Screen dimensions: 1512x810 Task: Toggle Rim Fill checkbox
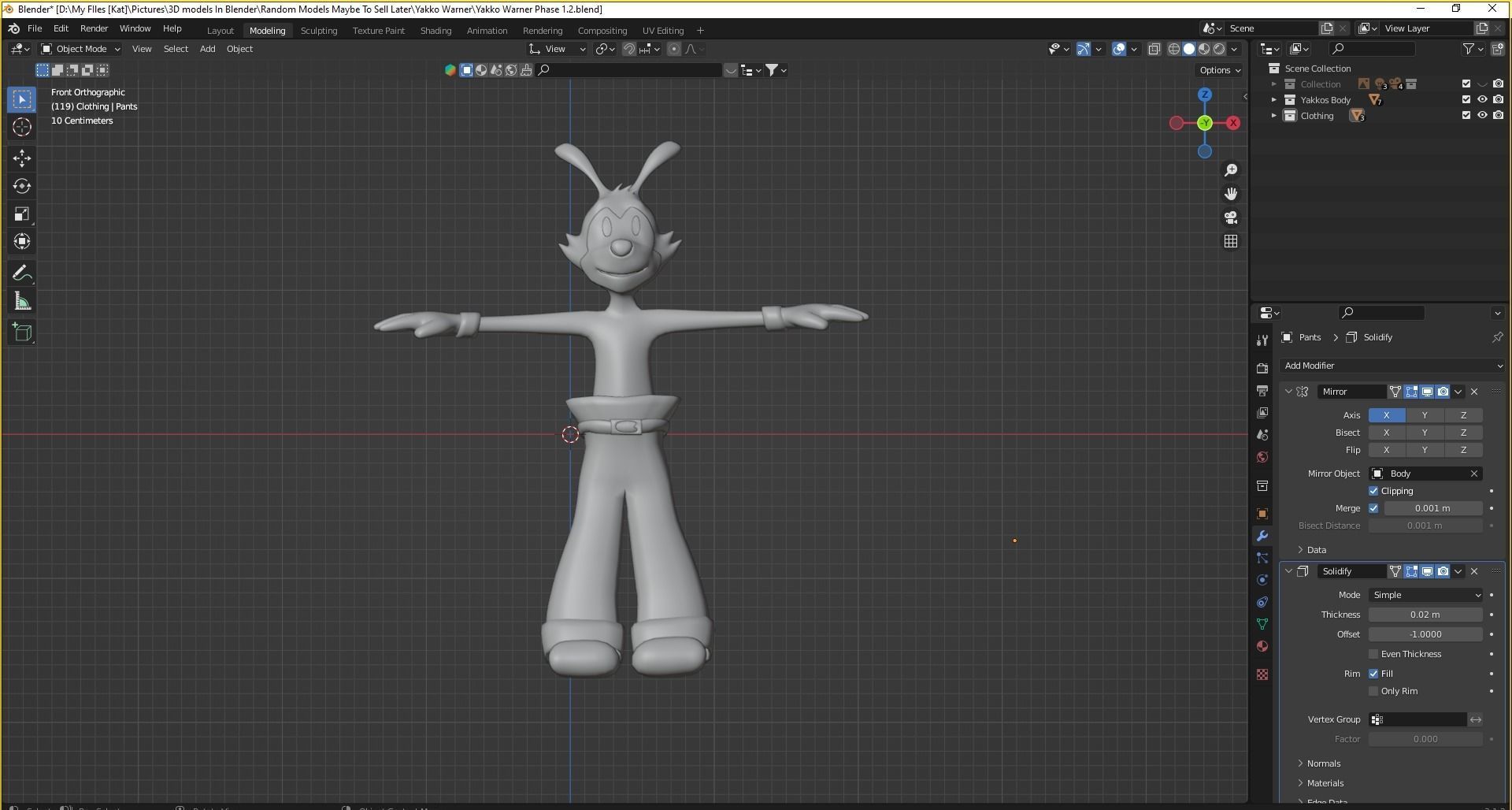tap(1373, 674)
